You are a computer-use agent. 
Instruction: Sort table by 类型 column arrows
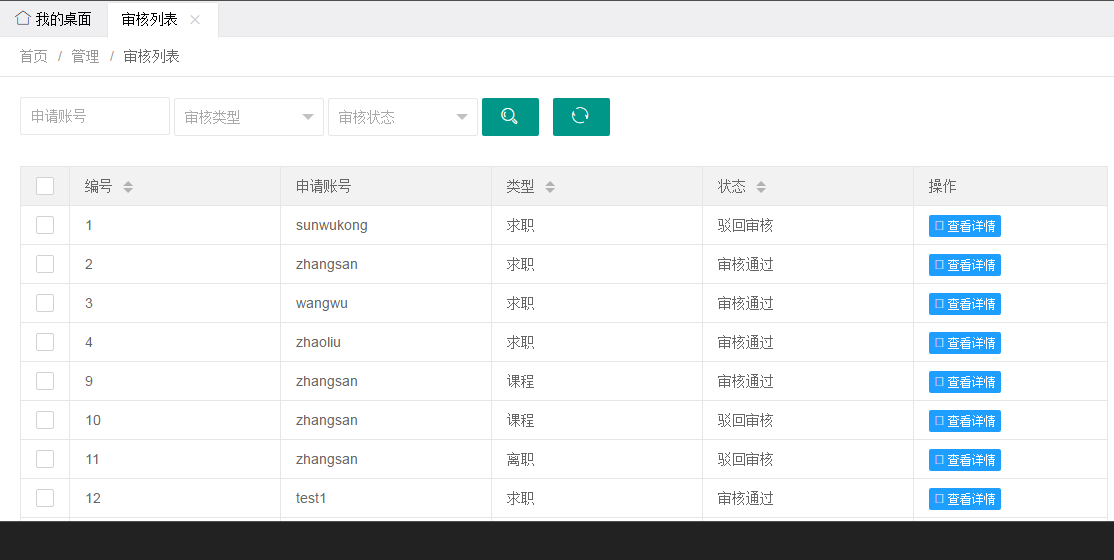[550, 187]
